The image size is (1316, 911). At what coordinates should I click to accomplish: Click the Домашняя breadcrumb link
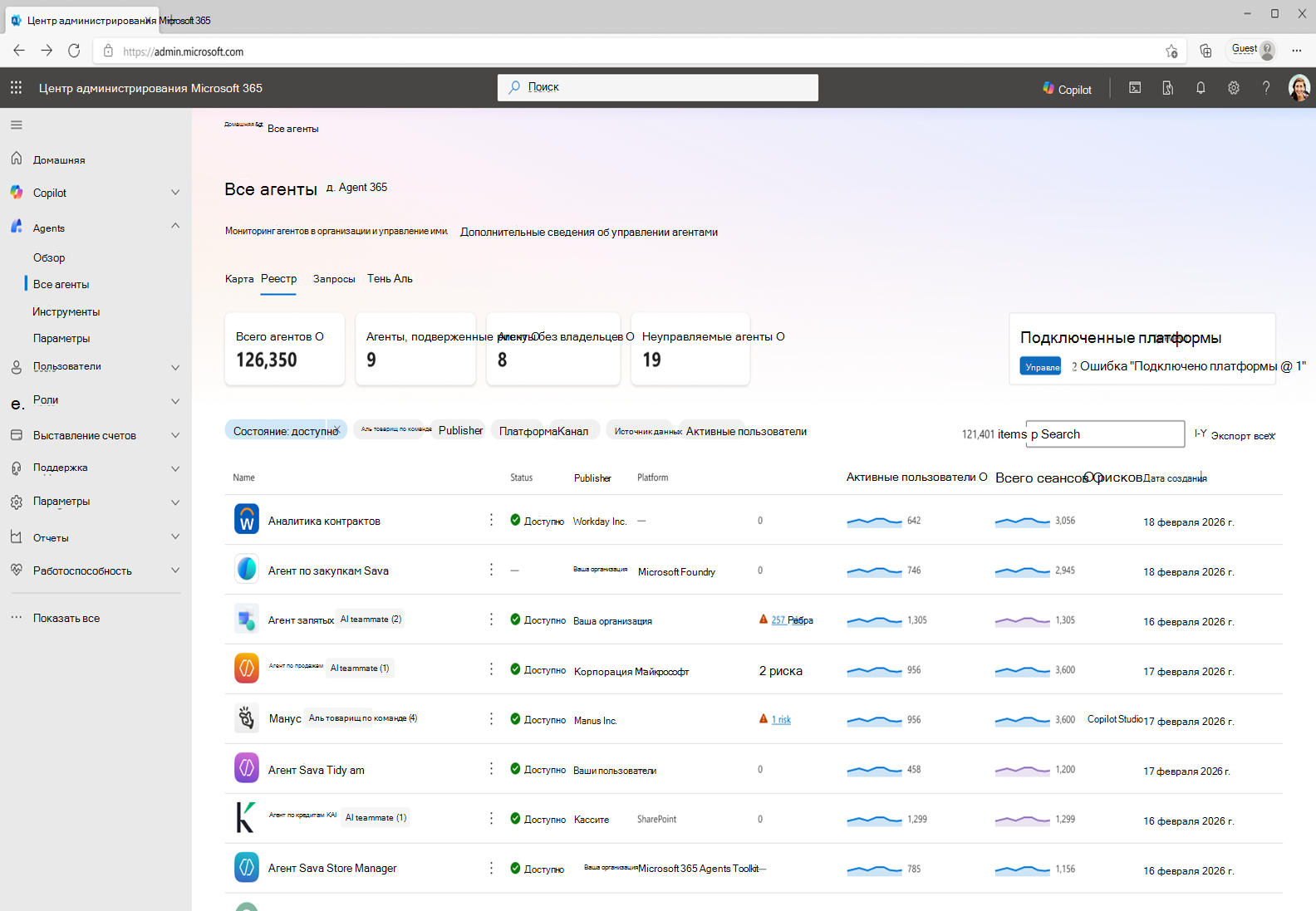(x=243, y=125)
